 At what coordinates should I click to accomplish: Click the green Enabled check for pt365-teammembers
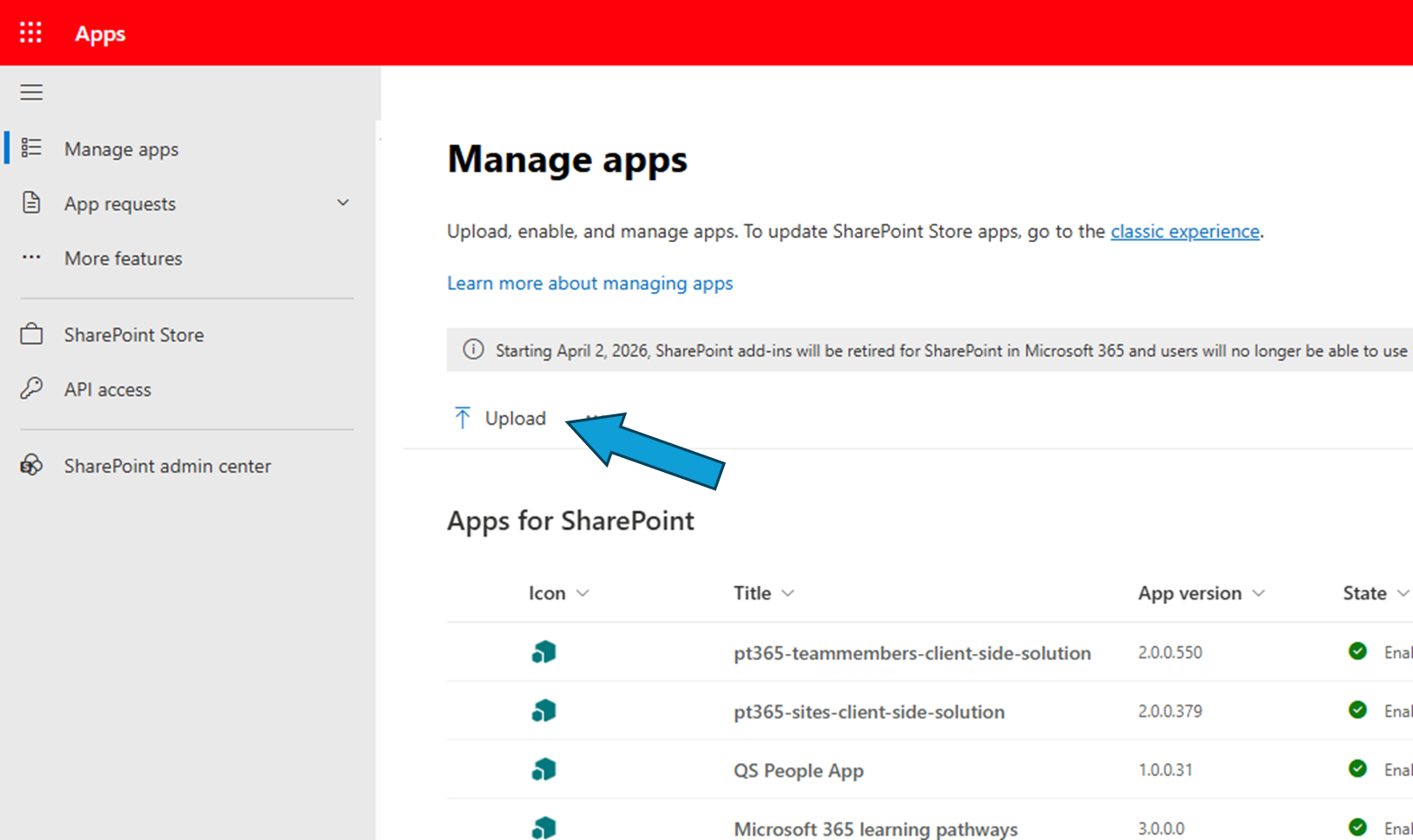click(x=1358, y=651)
